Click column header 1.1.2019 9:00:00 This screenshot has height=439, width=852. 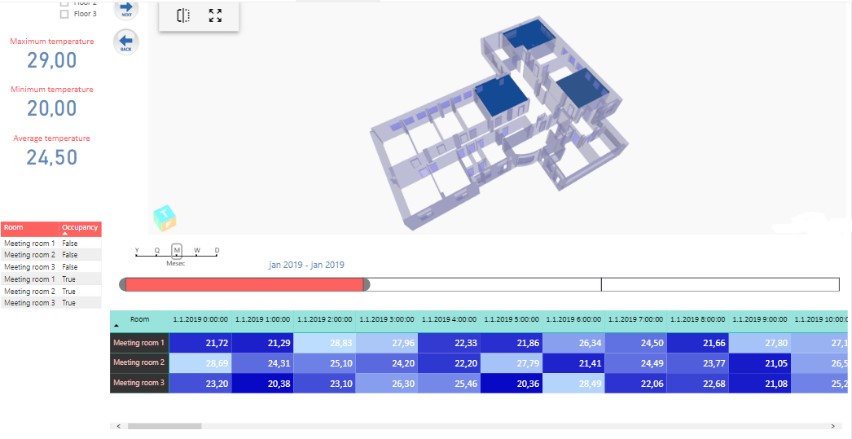[x=760, y=321]
